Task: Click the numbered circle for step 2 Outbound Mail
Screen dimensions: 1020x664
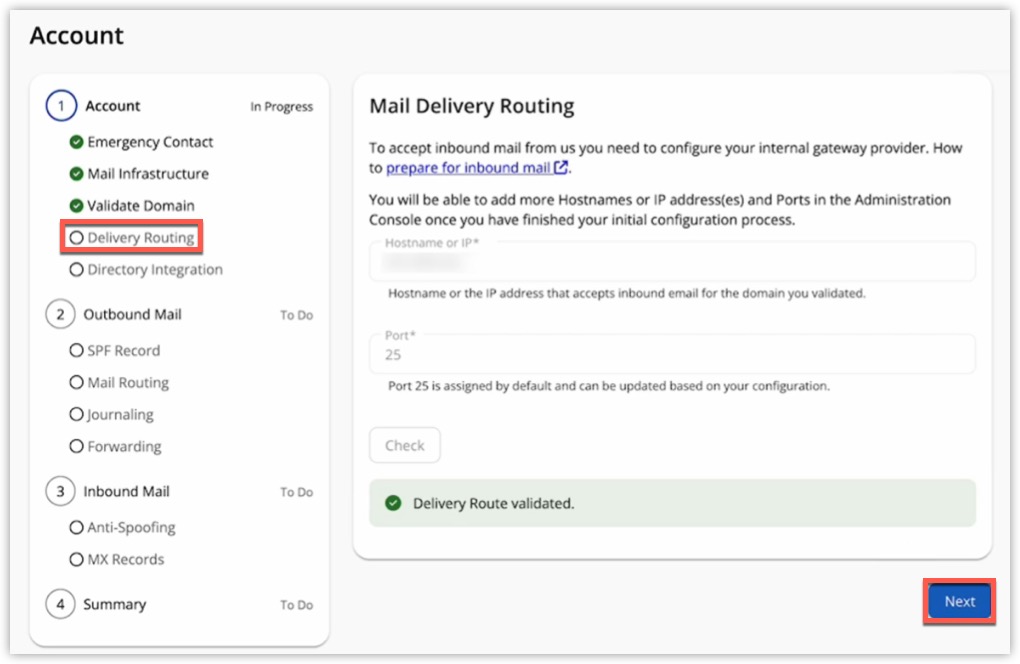Action: pyautogui.click(x=60, y=314)
